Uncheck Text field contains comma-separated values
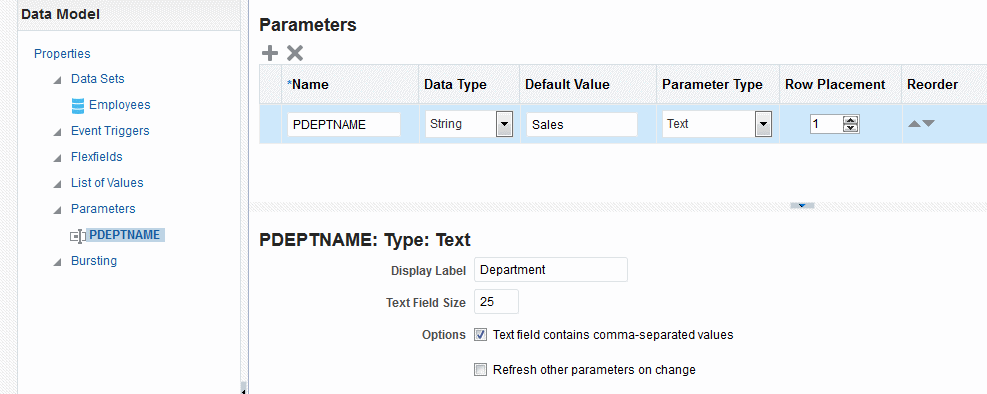 coord(480,335)
